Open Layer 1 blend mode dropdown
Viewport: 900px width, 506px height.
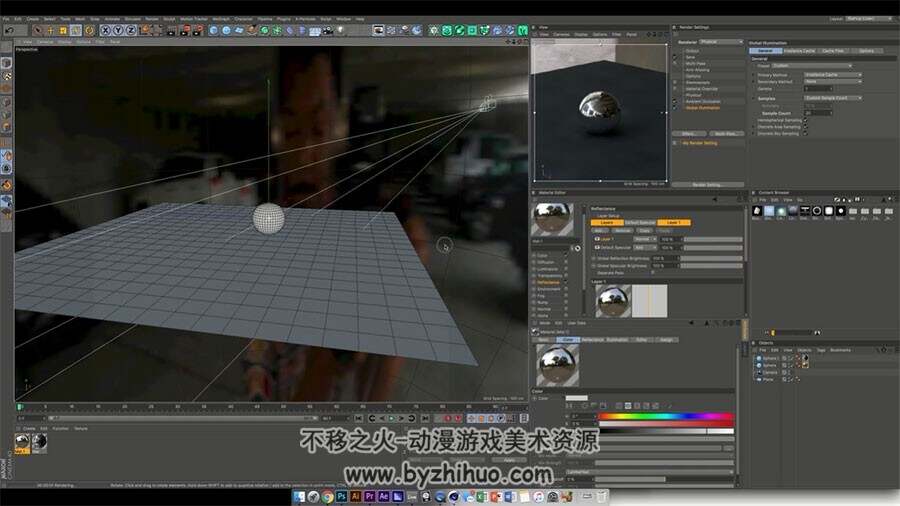pos(645,239)
